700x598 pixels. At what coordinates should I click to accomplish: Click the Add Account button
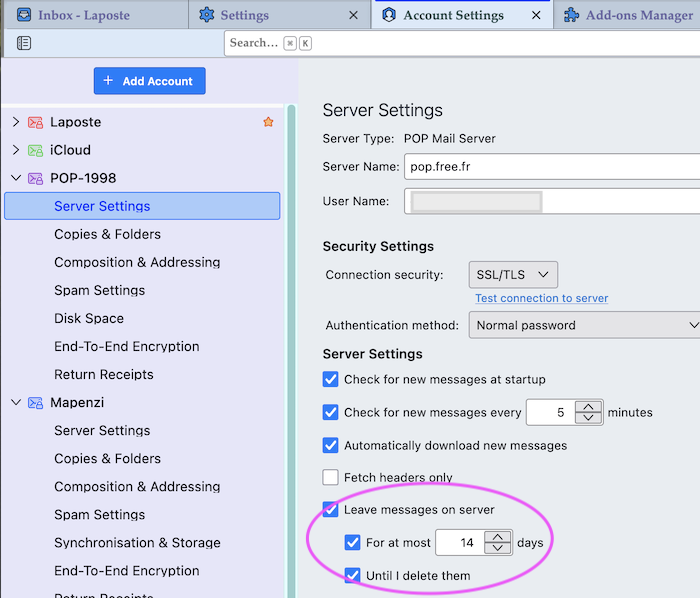click(x=150, y=81)
